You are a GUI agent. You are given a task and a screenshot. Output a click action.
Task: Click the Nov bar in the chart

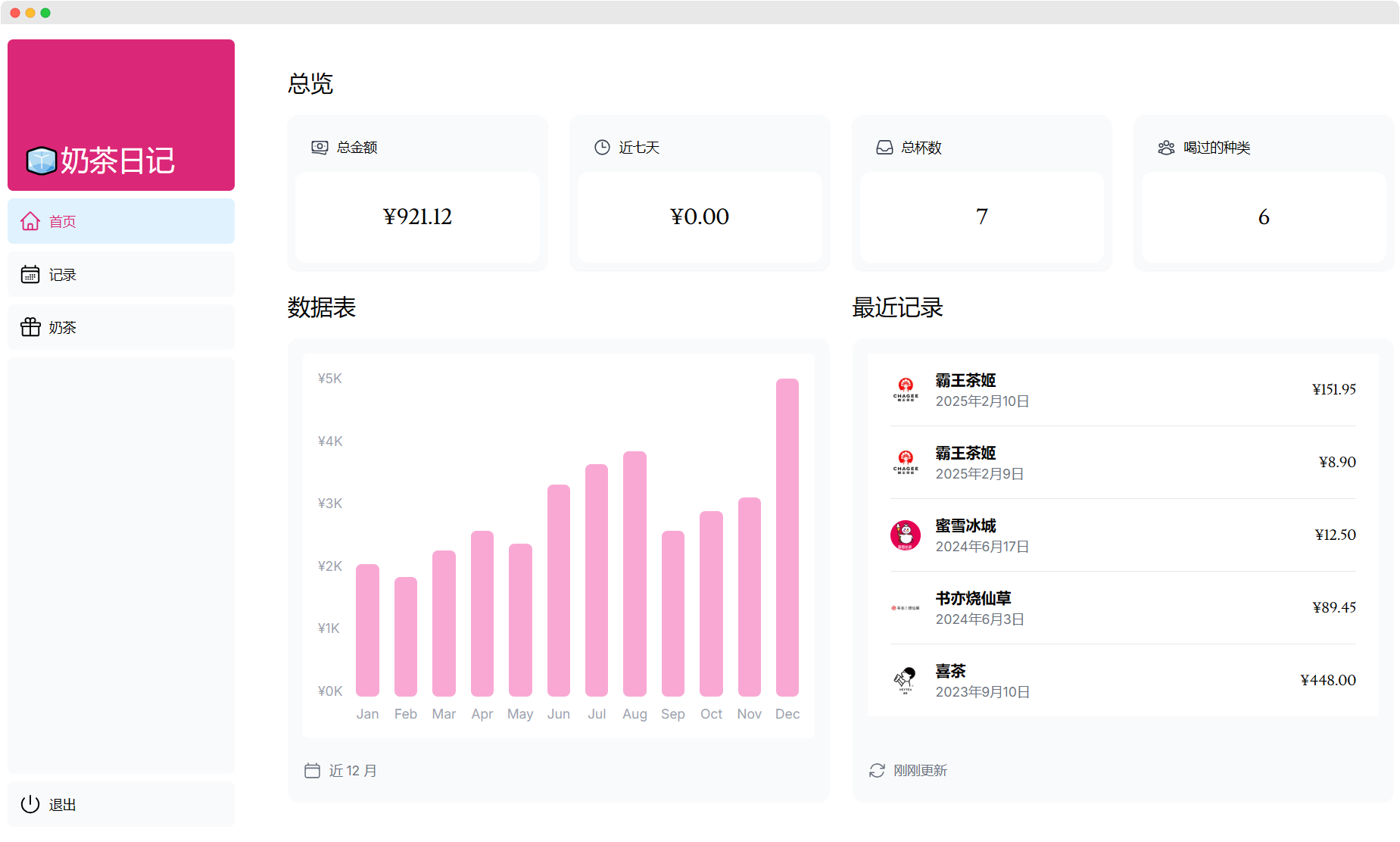tap(750, 597)
